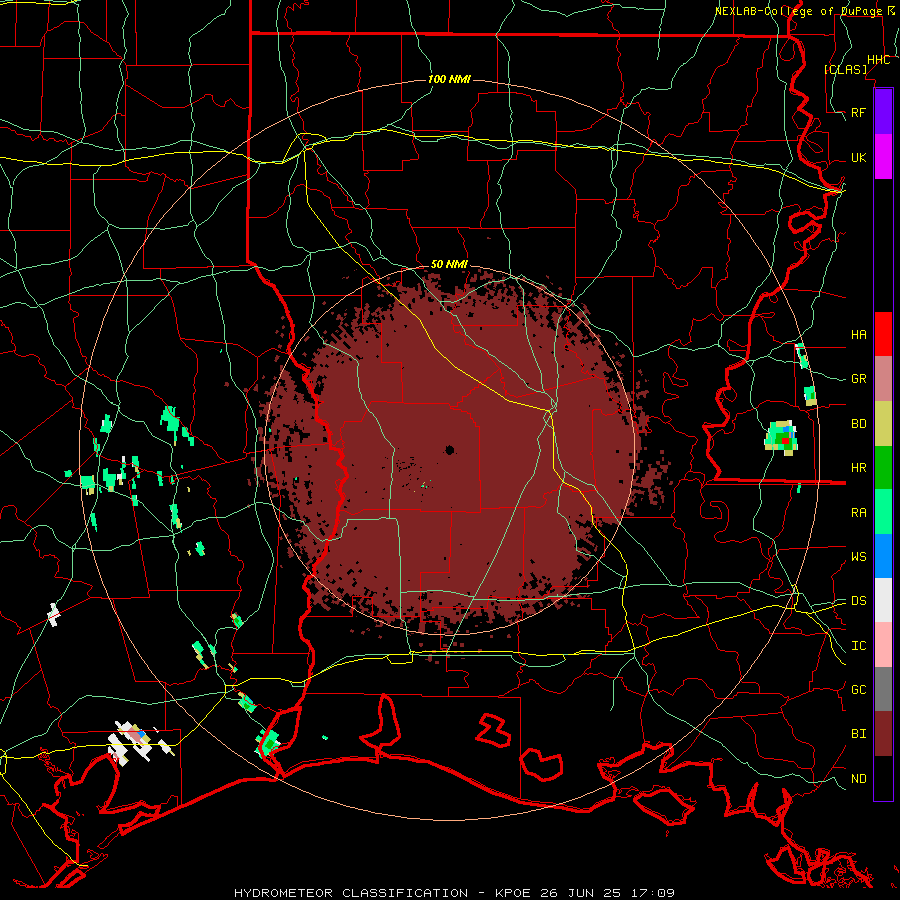Click the dark green HR swatch
Screen dimensions: 900x900
click(883, 468)
